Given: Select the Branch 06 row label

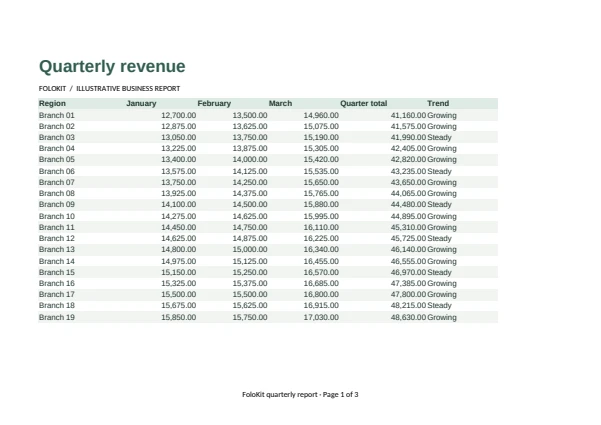Looking at the screenshot, I should point(57,171).
